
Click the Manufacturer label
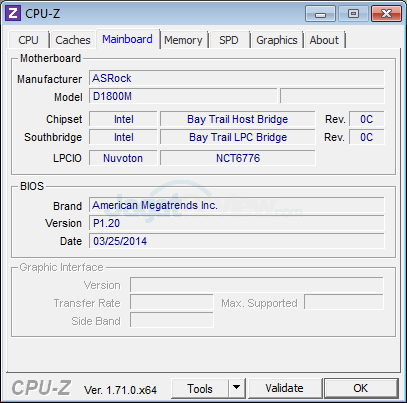[49, 79]
